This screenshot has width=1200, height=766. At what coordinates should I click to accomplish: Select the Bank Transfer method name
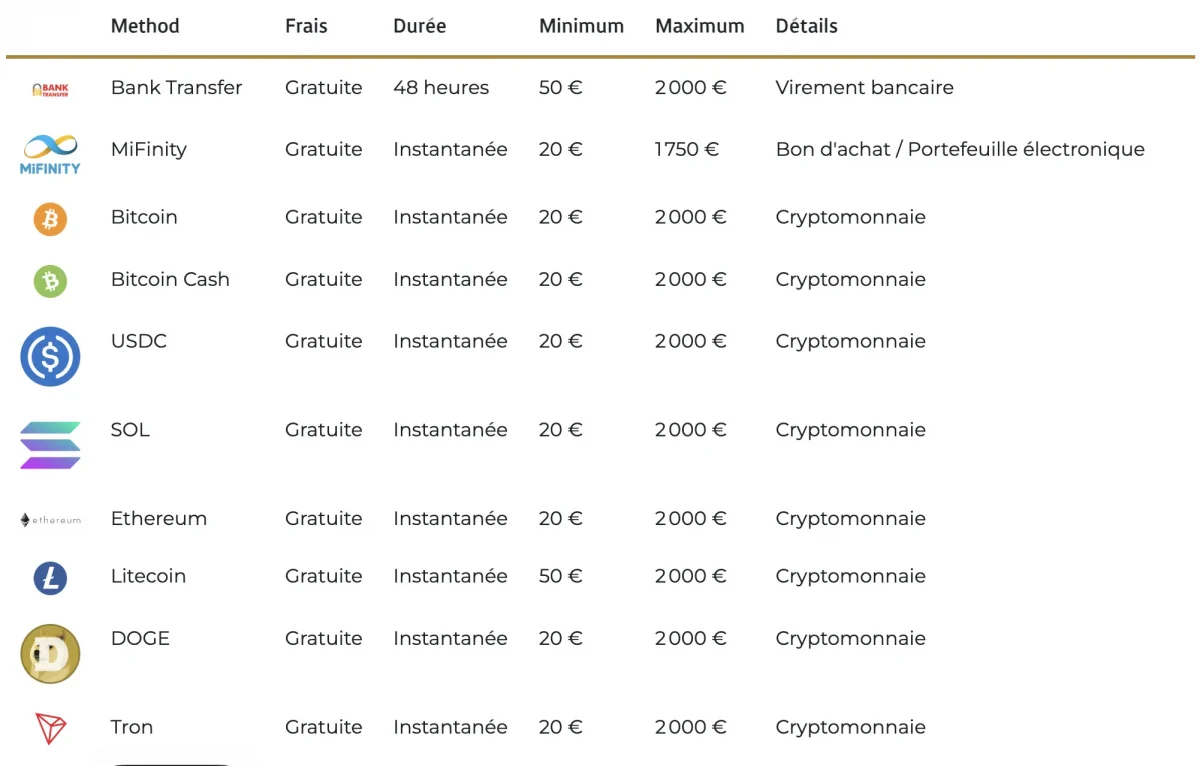point(177,87)
